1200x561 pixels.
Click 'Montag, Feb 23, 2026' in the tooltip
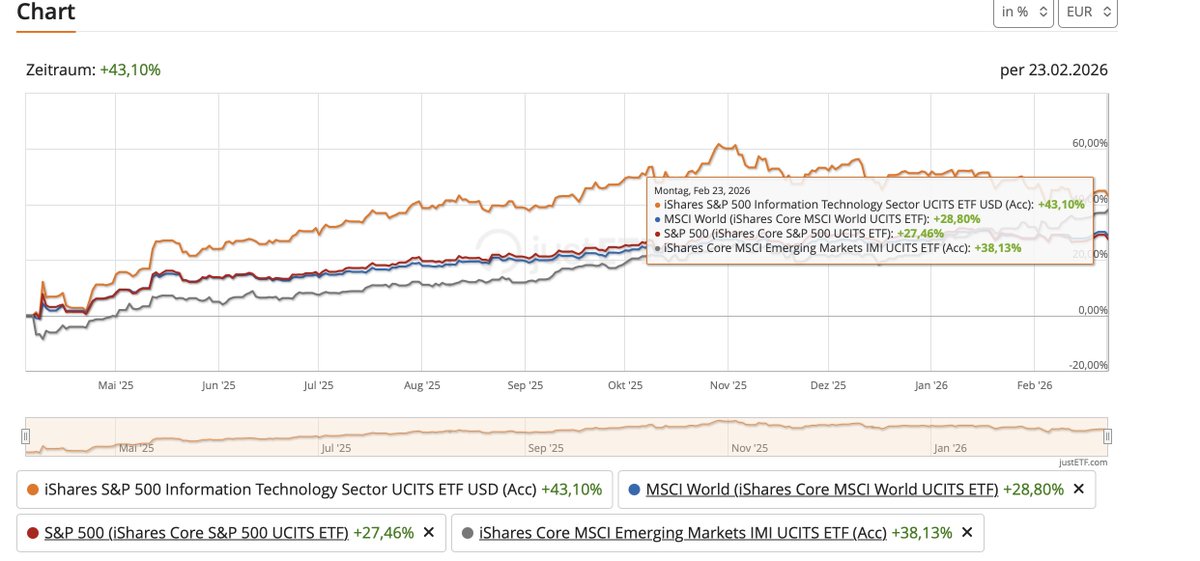tap(702, 190)
